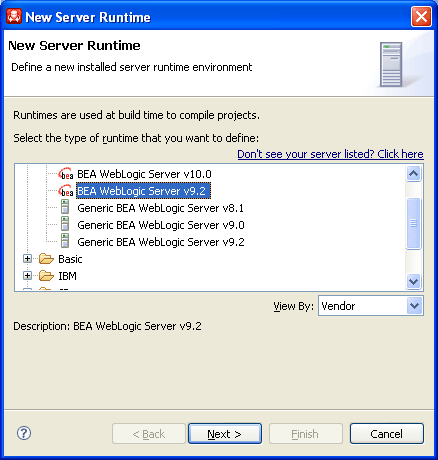
Task: Click the Cancel button
Action: tap(387, 434)
